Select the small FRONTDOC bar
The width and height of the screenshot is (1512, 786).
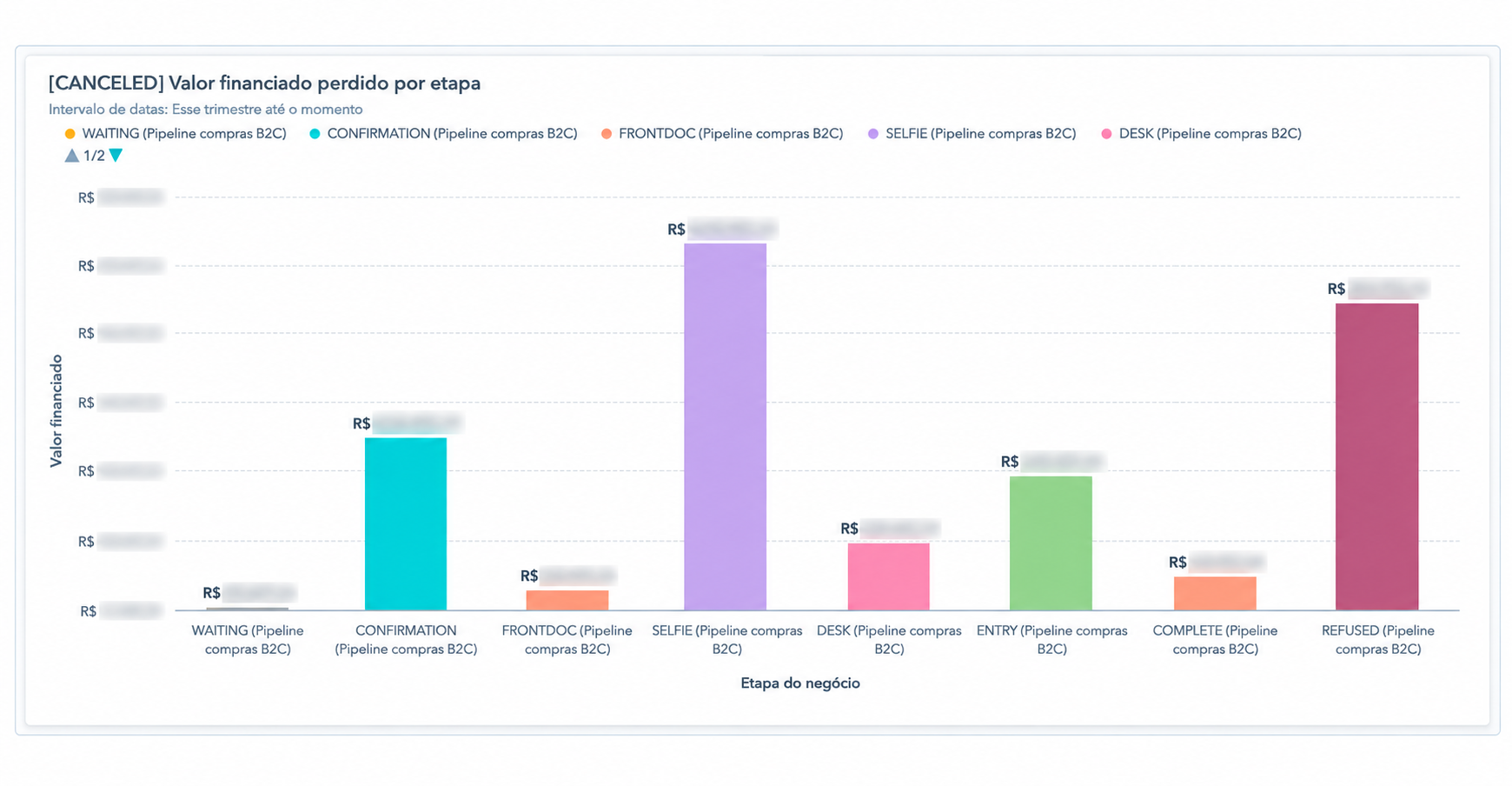coord(567,600)
